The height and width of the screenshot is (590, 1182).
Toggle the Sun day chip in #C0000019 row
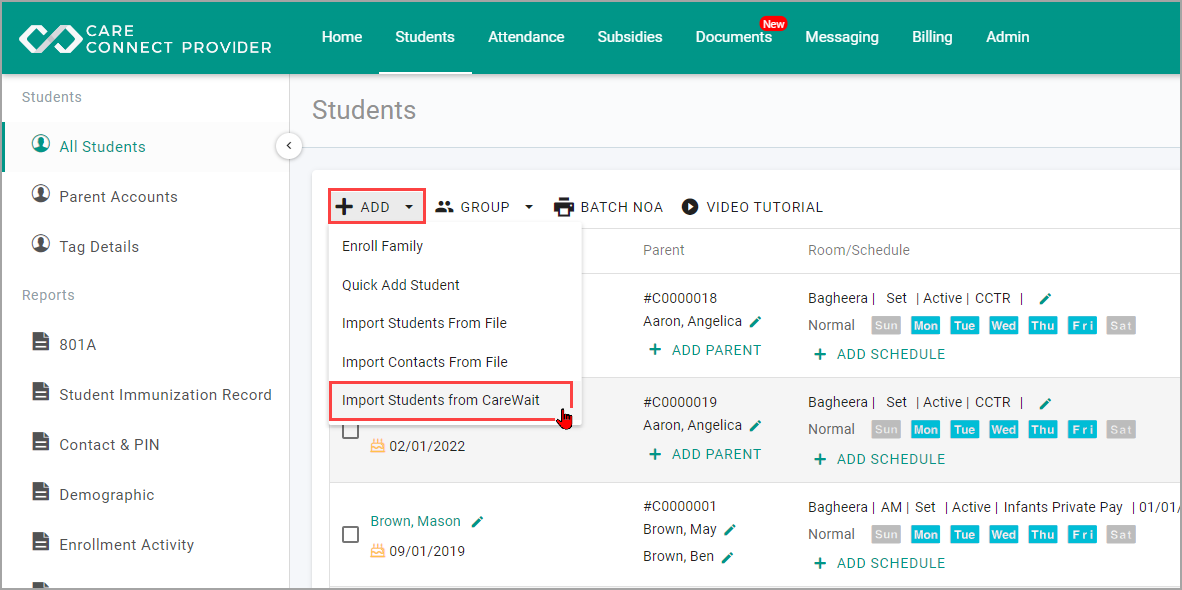(886, 430)
